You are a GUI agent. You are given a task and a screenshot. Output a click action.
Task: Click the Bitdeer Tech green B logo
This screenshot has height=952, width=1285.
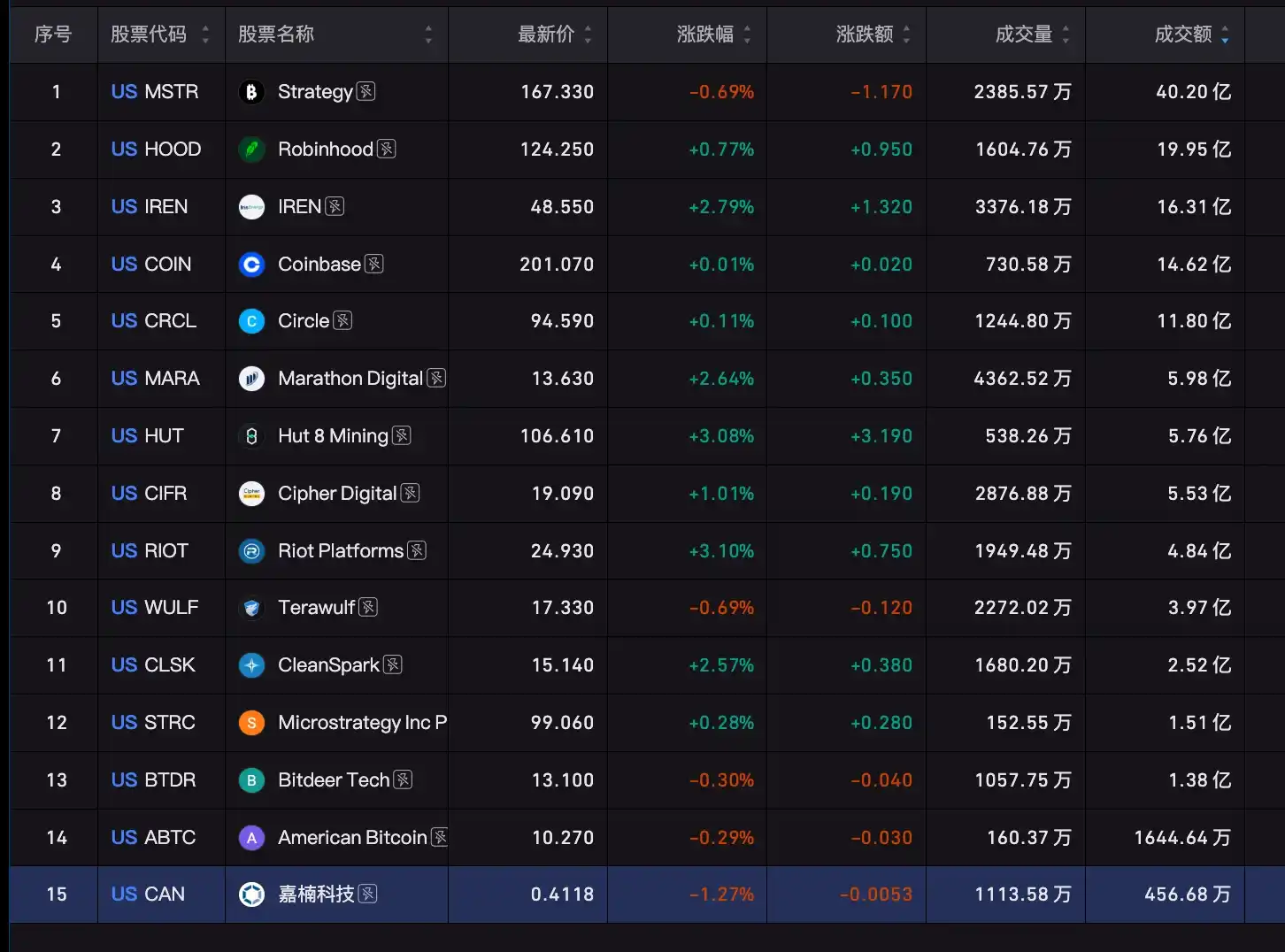point(251,780)
